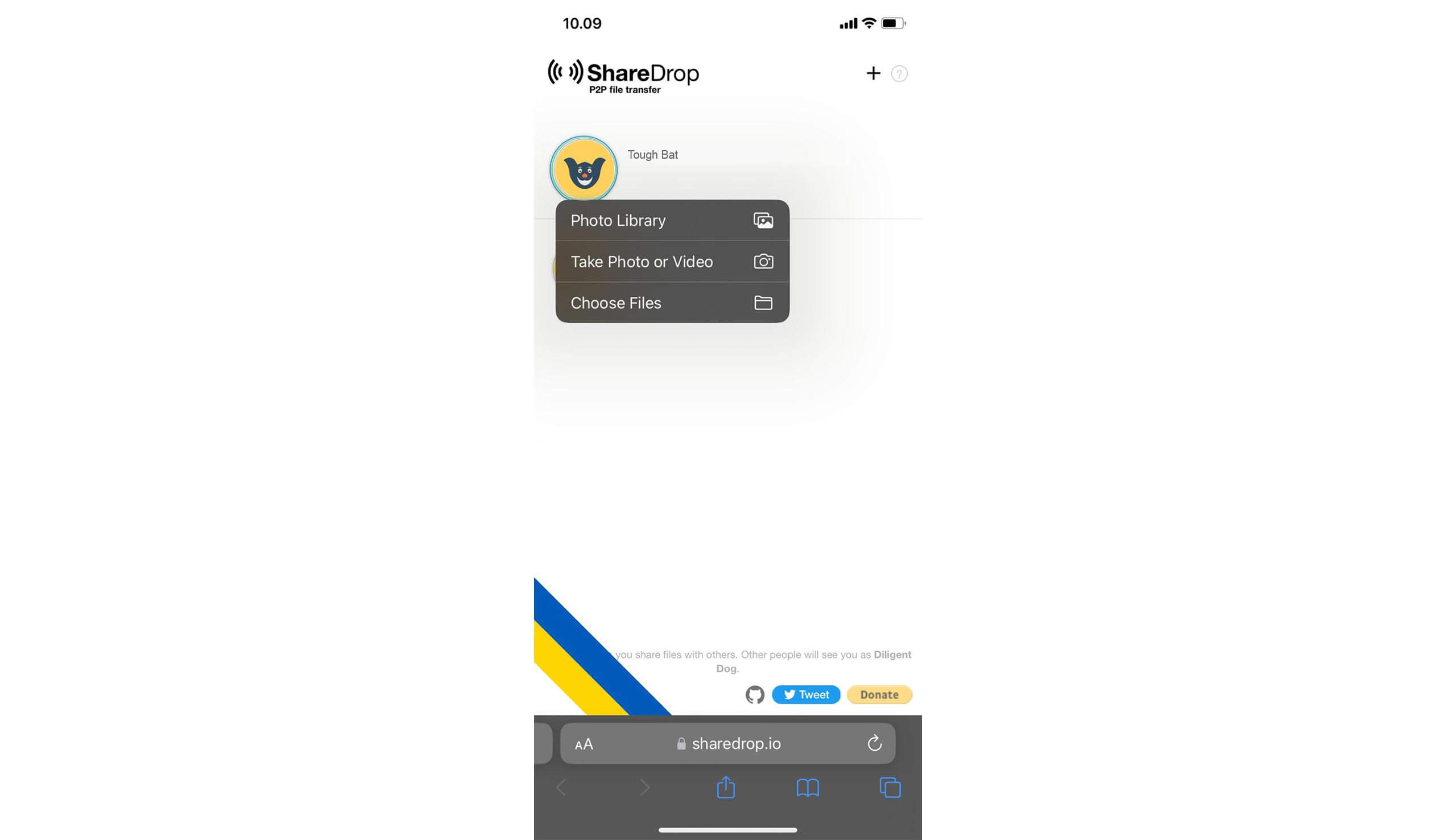This screenshot has height=840, width=1456.
Task: Open Photo Library to share files
Action: [672, 220]
